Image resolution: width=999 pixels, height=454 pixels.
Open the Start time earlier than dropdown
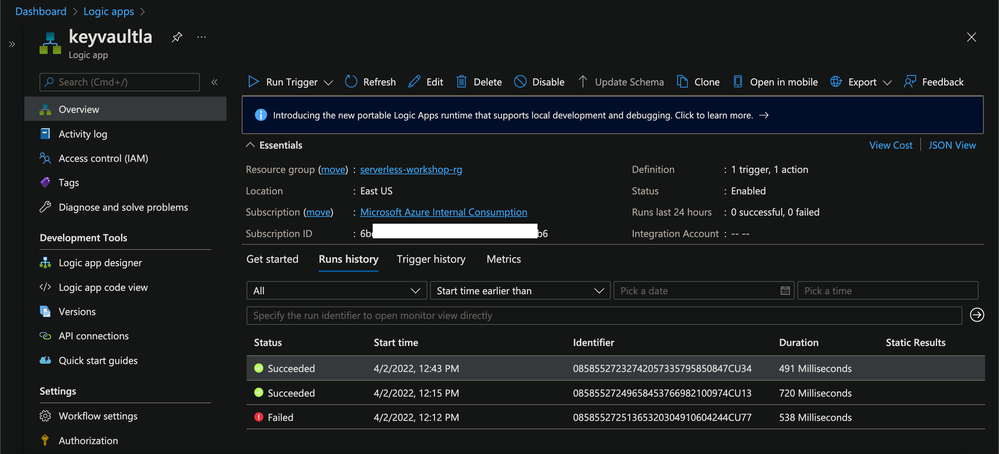(521, 290)
